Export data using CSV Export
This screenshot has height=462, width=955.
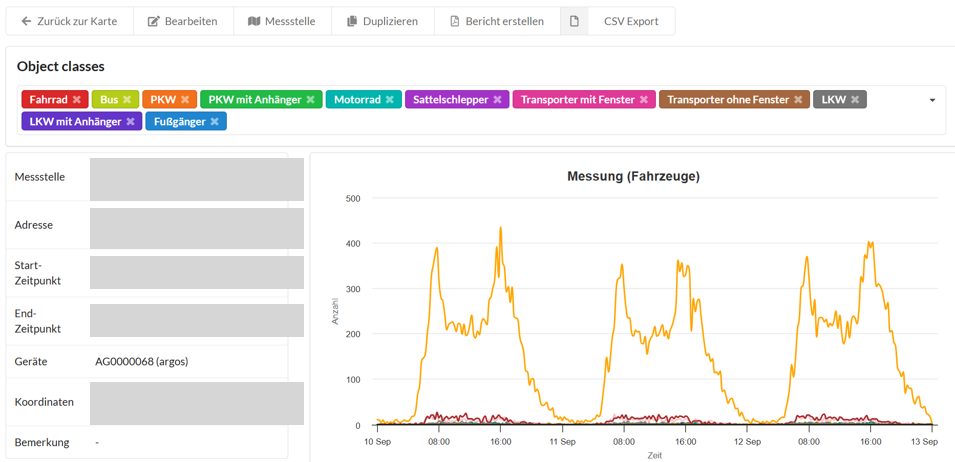(631, 21)
